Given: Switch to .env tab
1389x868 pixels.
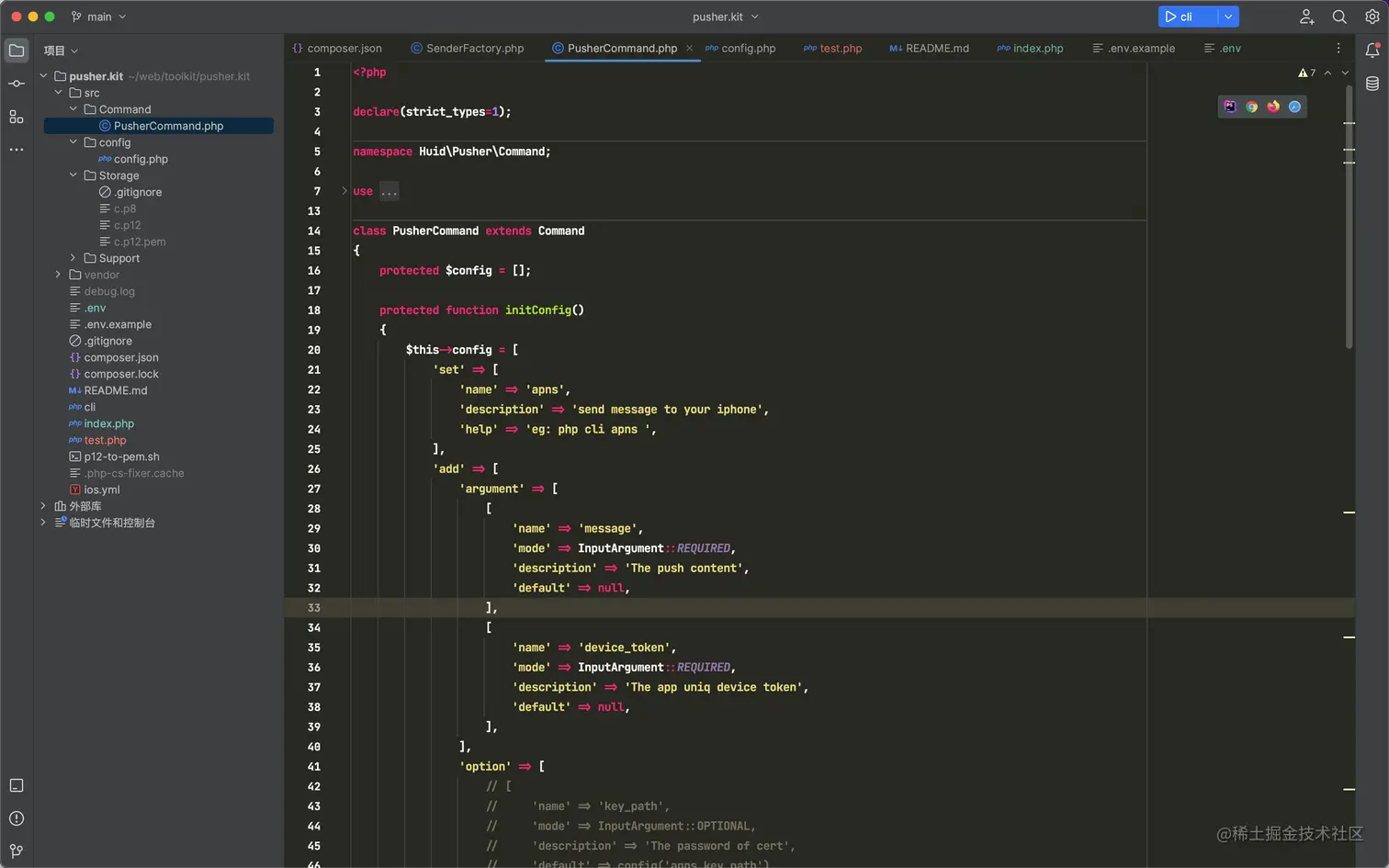Looking at the screenshot, I should click(x=1223, y=48).
